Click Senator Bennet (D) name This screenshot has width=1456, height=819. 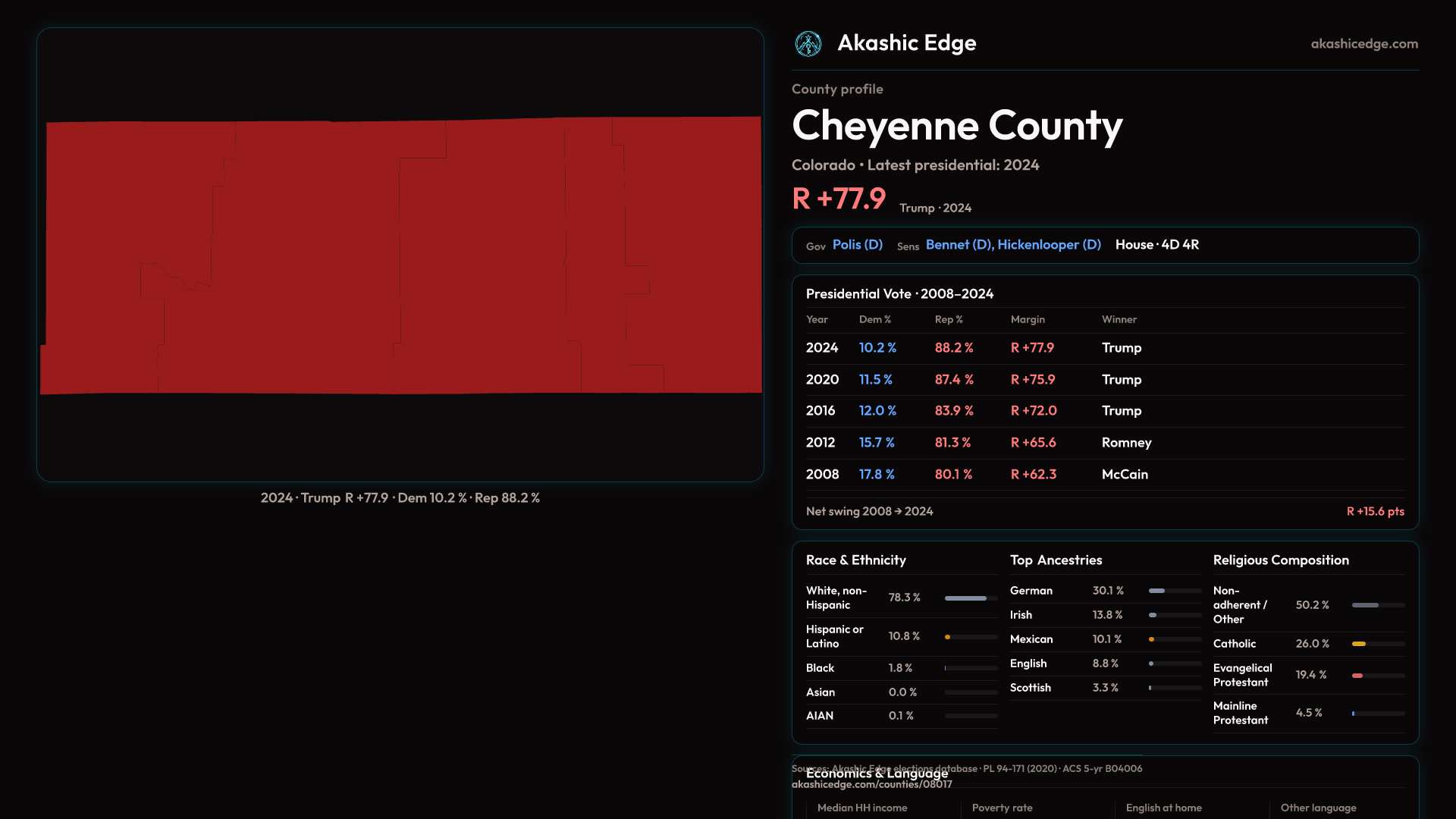coord(959,245)
